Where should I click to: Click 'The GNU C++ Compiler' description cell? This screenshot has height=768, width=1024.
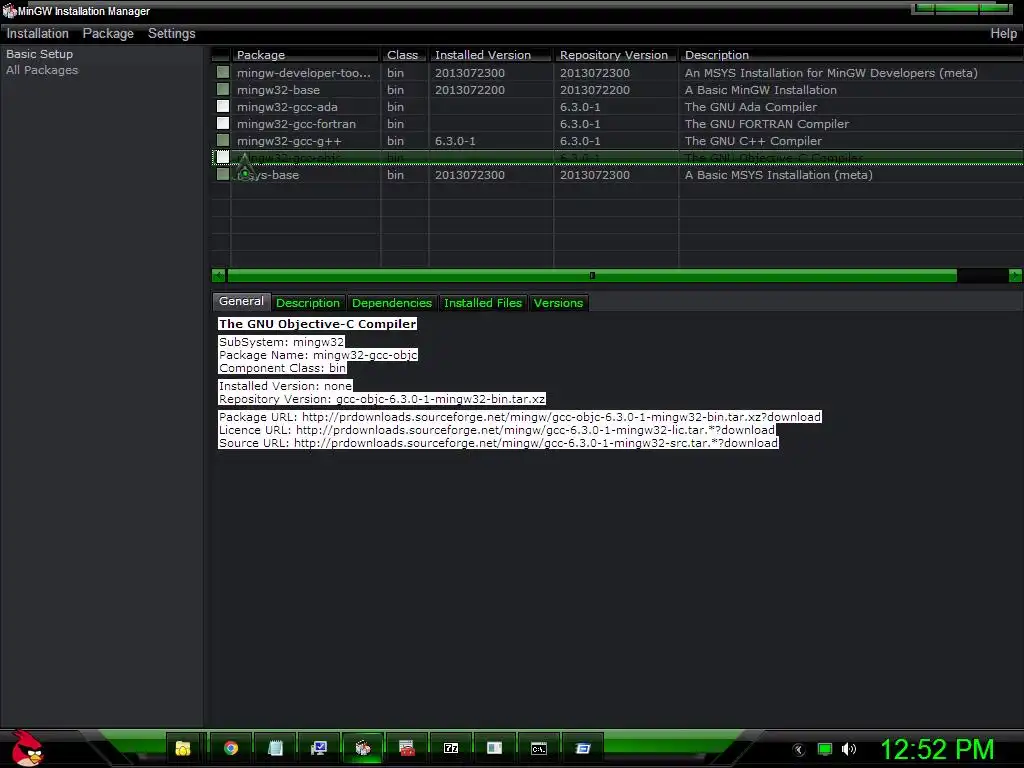click(x=753, y=141)
